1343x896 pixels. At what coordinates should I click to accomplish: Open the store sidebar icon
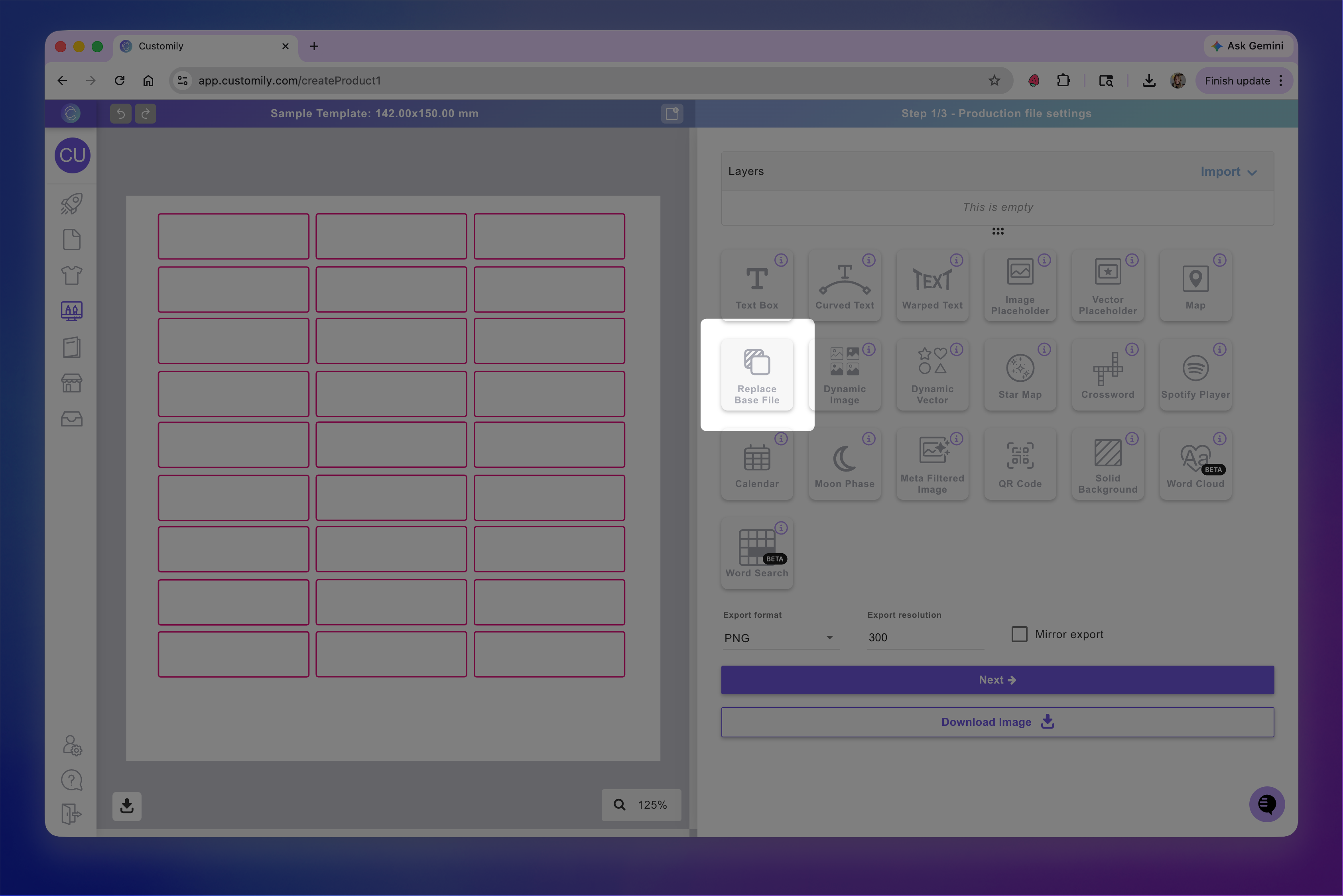(x=71, y=383)
